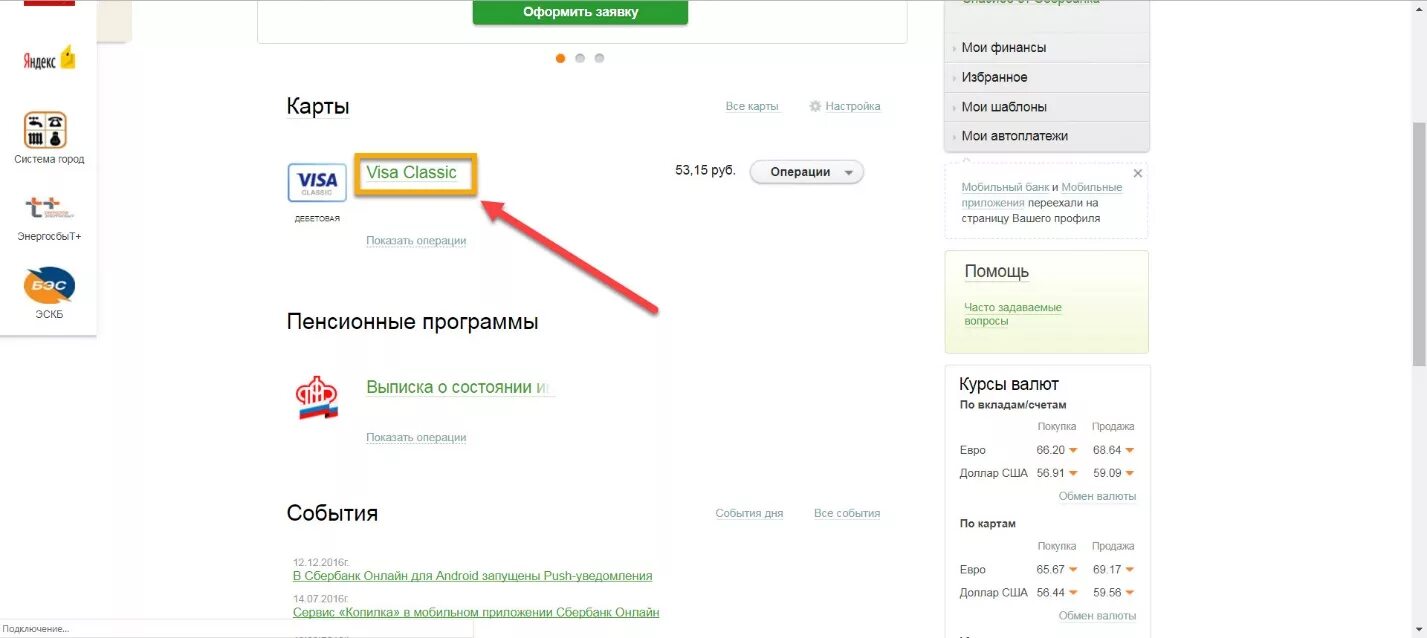Click the card Евро buy rate 65.67
This screenshot has height=638, width=1427.
tap(1050, 569)
